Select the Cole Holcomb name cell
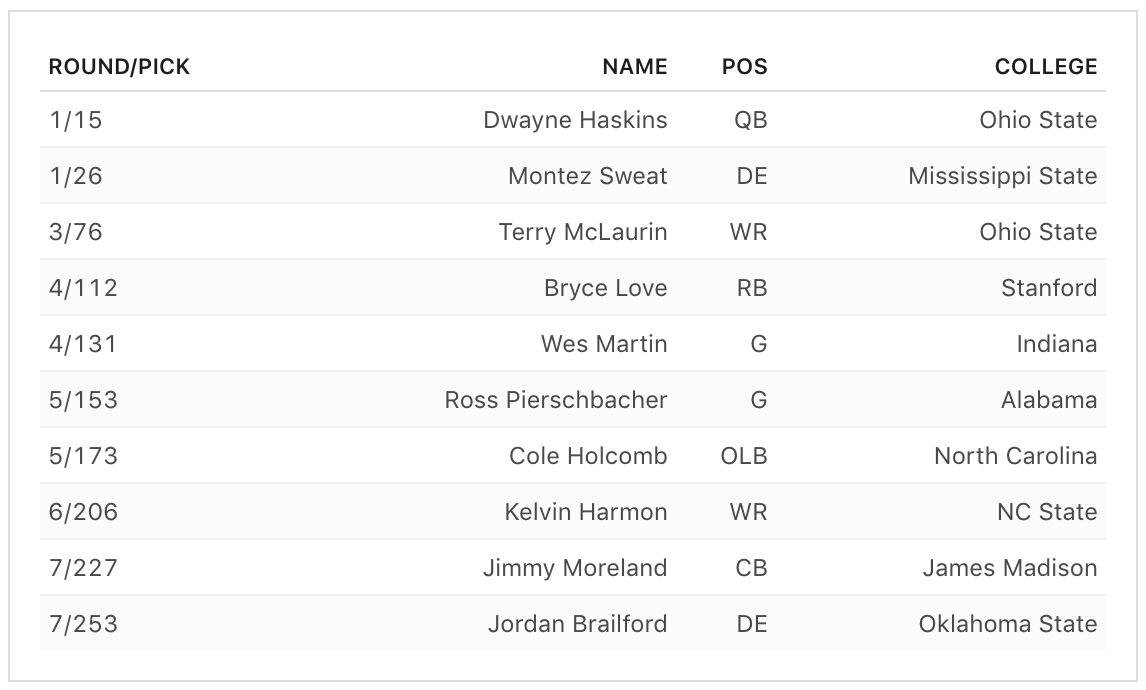Image resolution: width=1146 pixels, height=690 pixels. click(x=588, y=456)
